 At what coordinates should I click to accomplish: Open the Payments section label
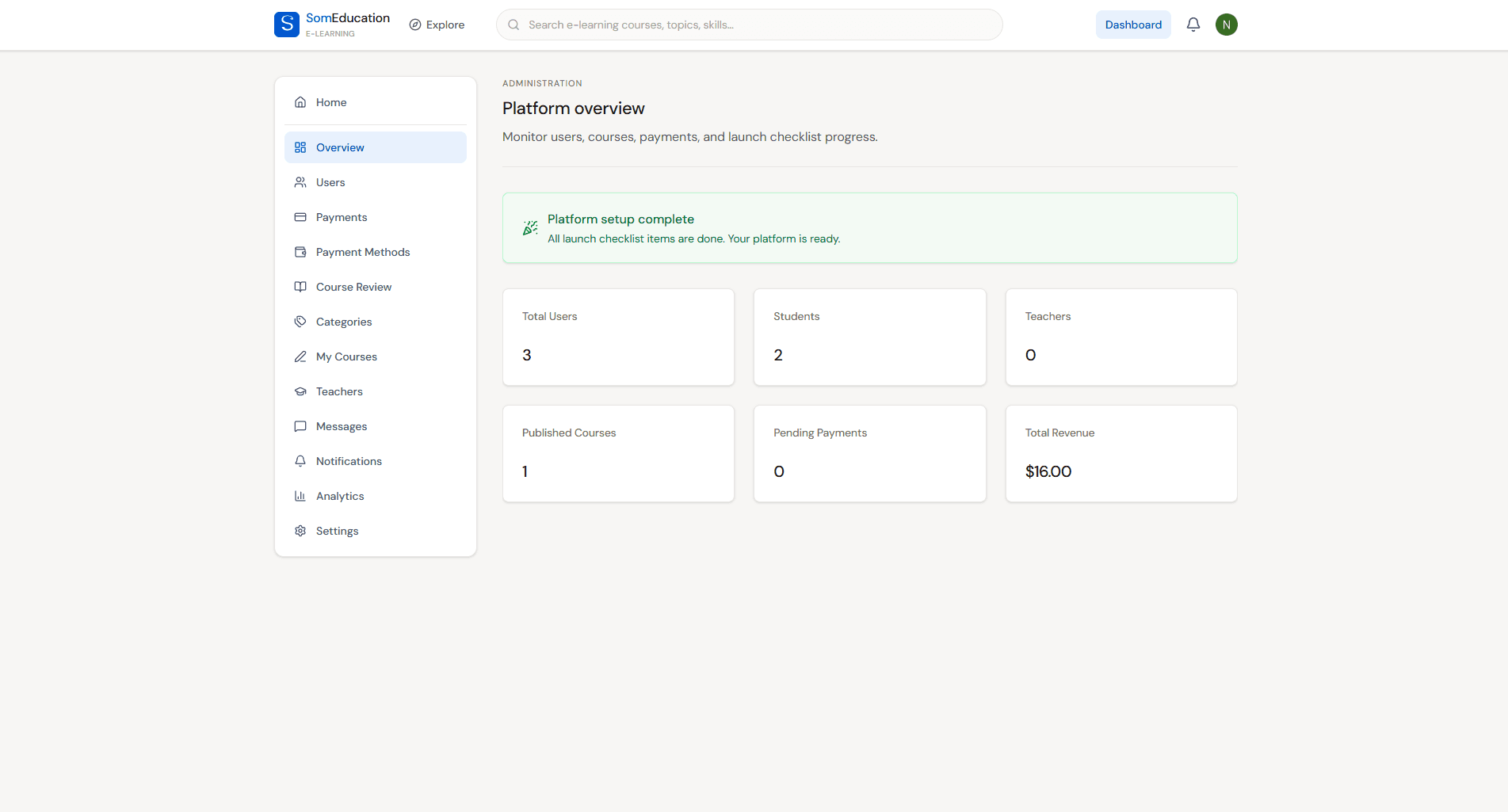point(342,217)
